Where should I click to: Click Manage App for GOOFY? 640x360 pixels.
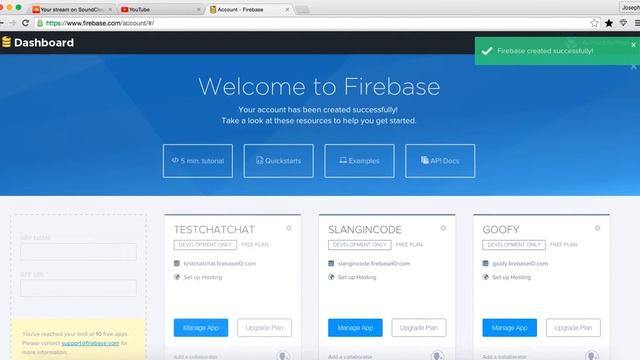(509, 328)
